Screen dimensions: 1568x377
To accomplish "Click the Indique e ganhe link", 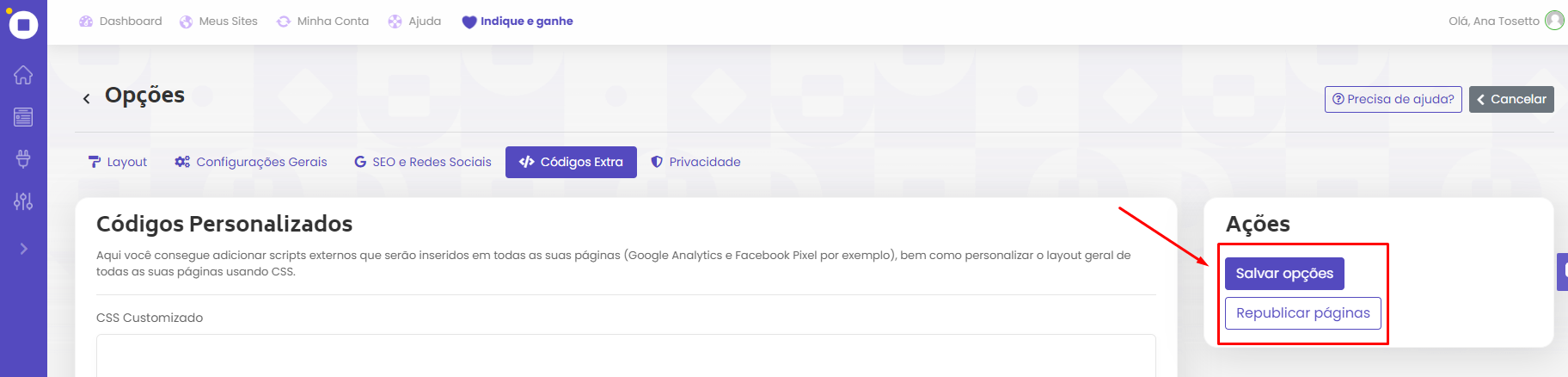I will [518, 22].
